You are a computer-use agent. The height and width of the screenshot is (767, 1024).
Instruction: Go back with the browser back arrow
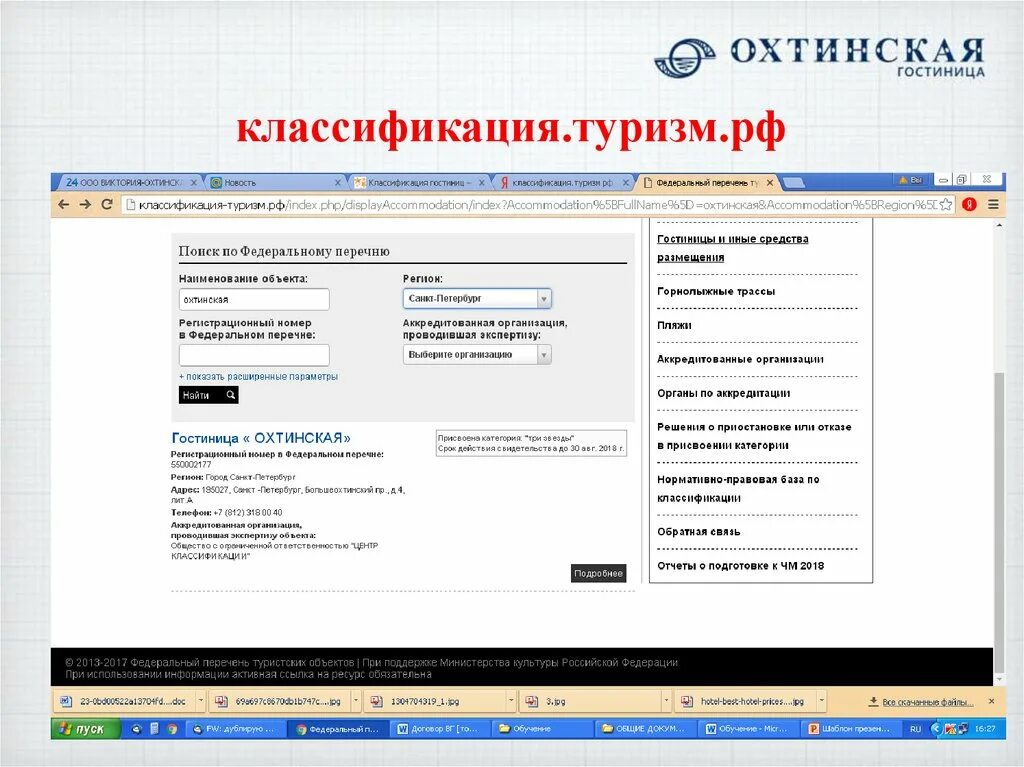point(63,204)
